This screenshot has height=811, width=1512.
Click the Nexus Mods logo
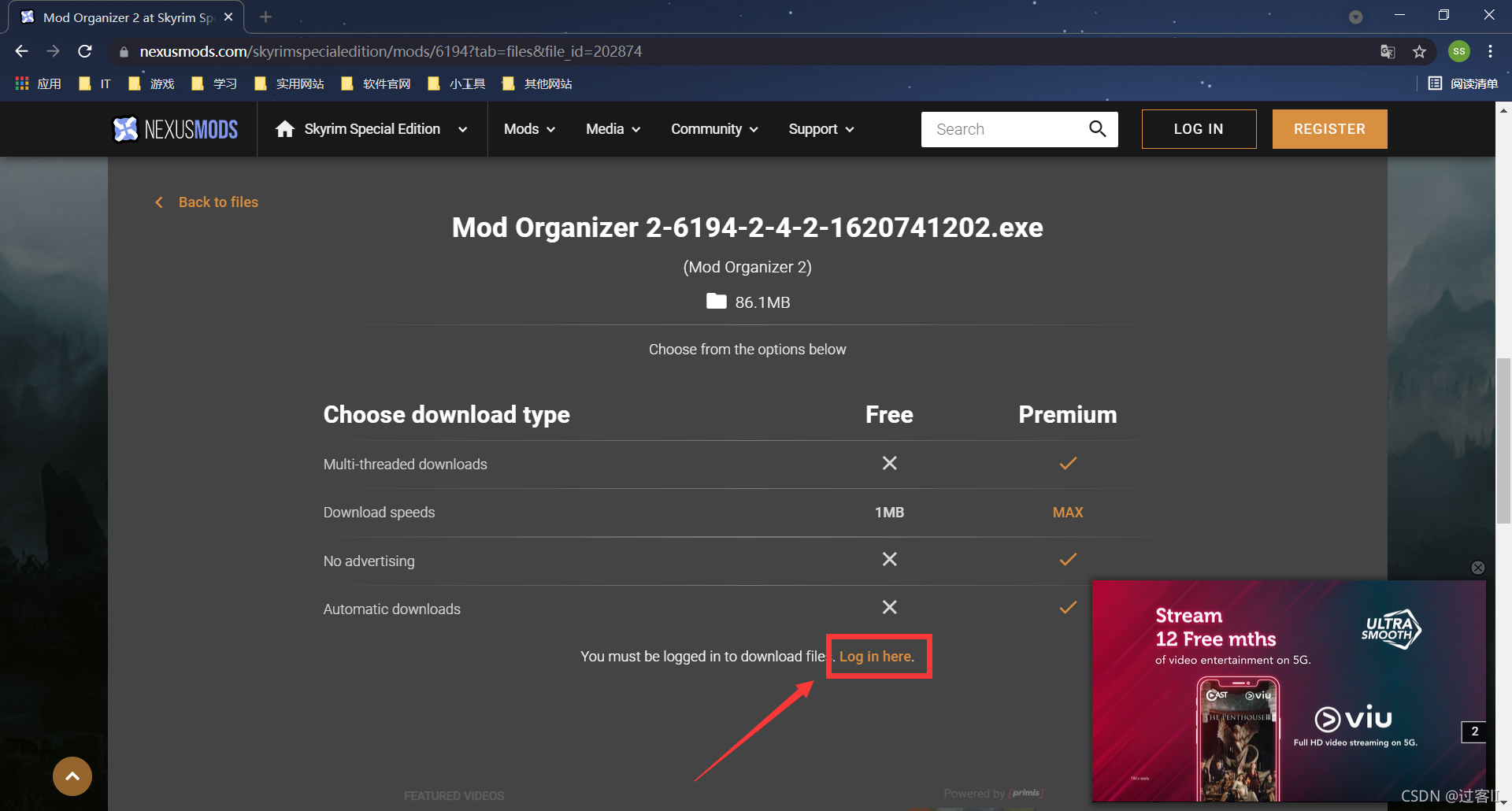click(176, 129)
